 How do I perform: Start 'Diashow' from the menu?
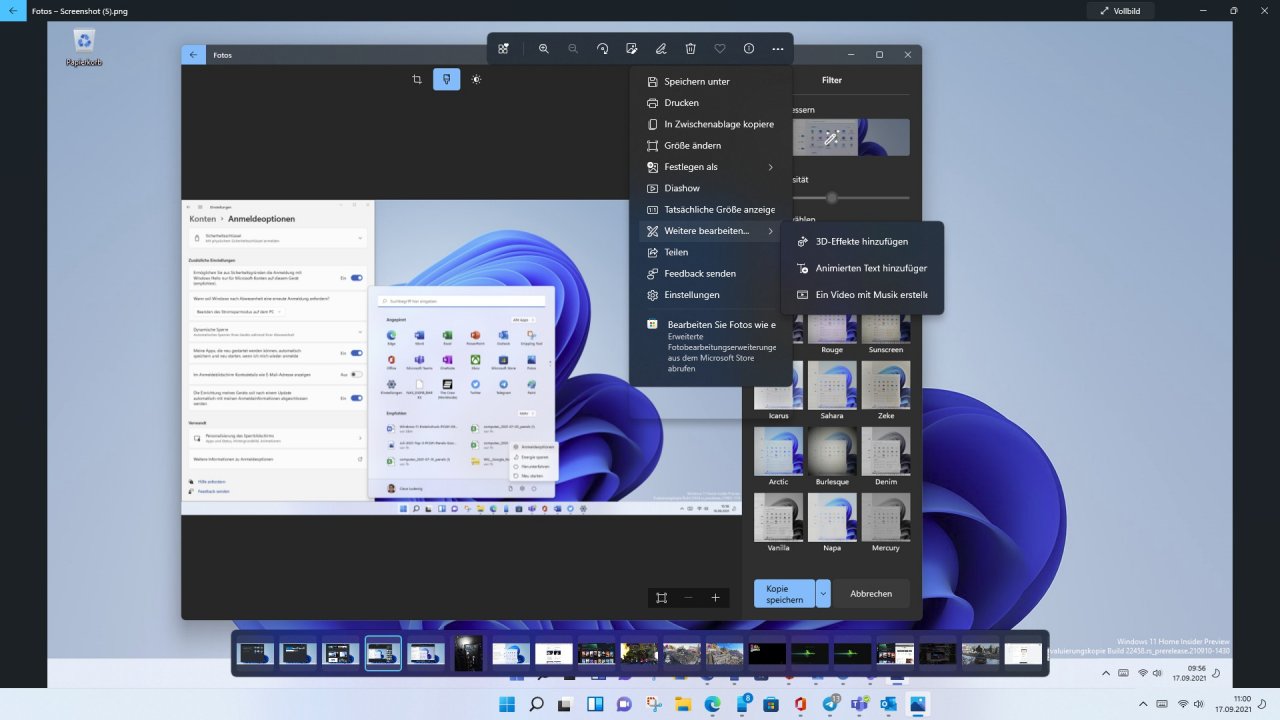711,188
